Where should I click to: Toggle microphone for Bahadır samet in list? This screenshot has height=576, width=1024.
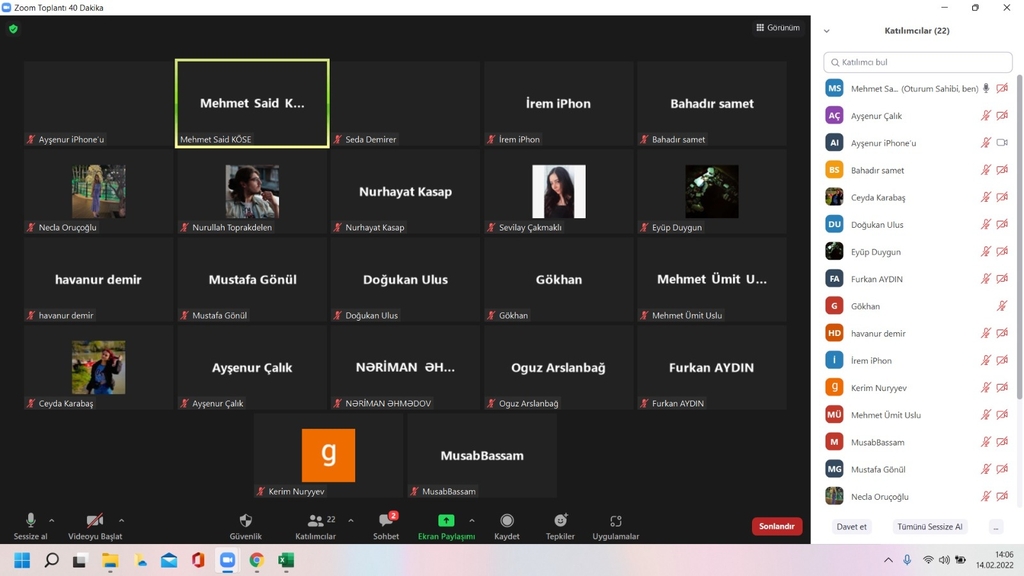pos(985,170)
